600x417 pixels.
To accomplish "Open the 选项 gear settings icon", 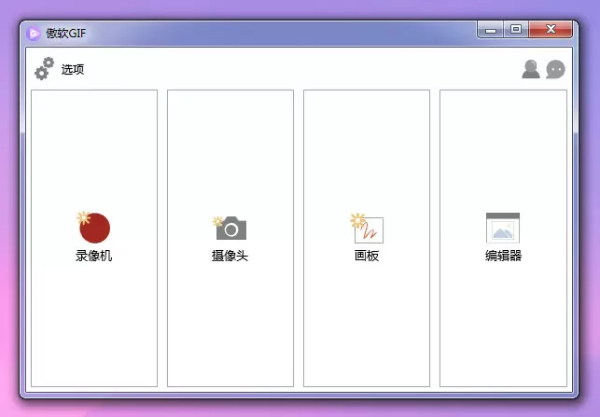I will 44,69.
